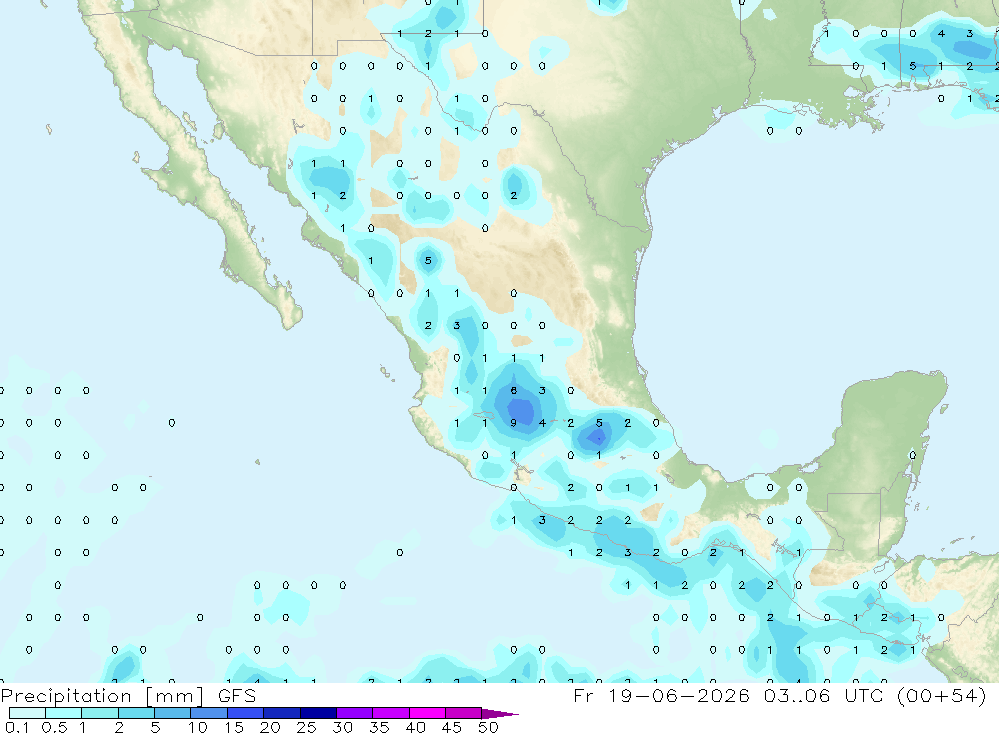Click the legend label "0.5"
This screenshot has height=733, width=1000.
(x=54, y=727)
